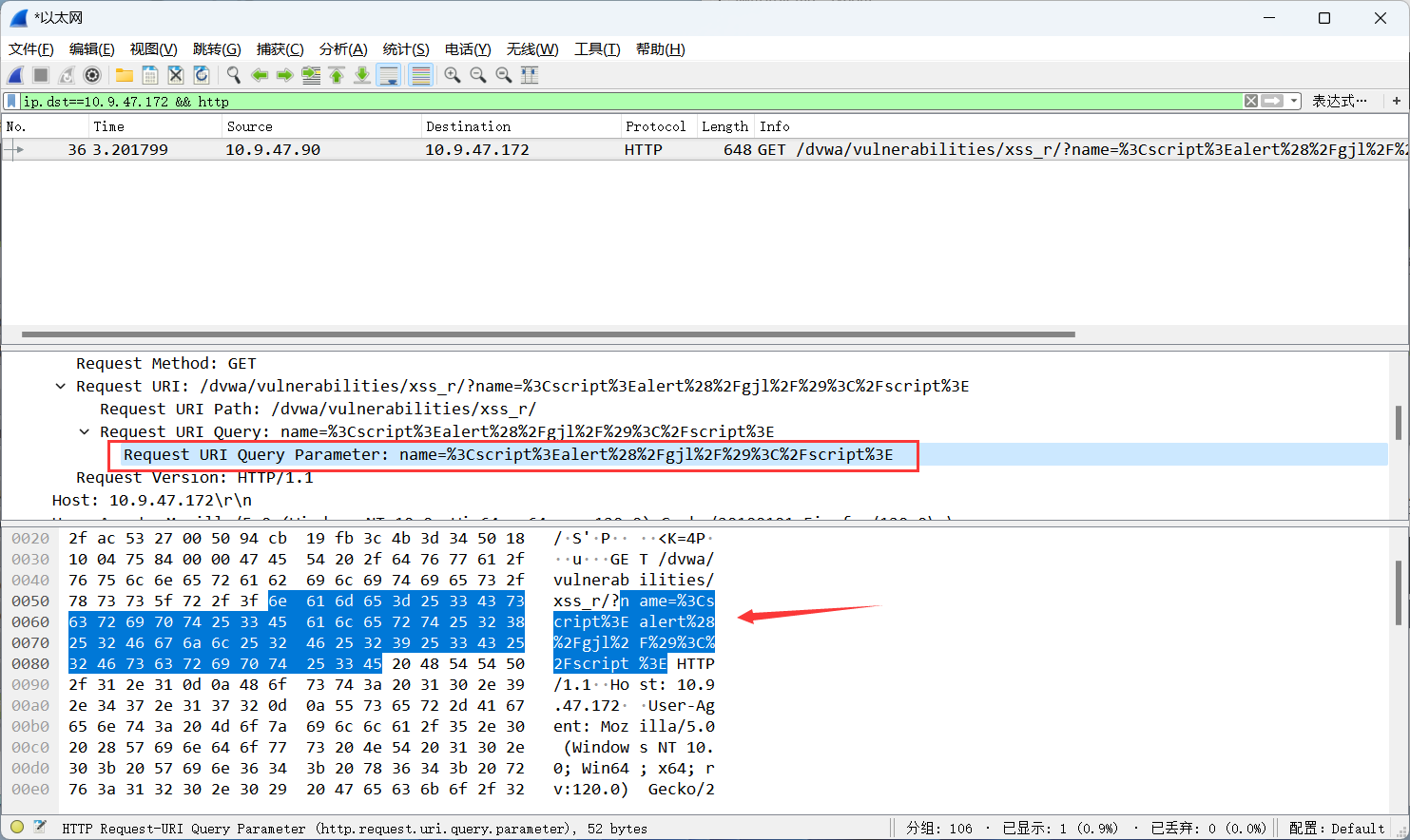
Task: Open the 表达式 filter expression dialog
Action: pyautogui.click(x=1339, y=101)
